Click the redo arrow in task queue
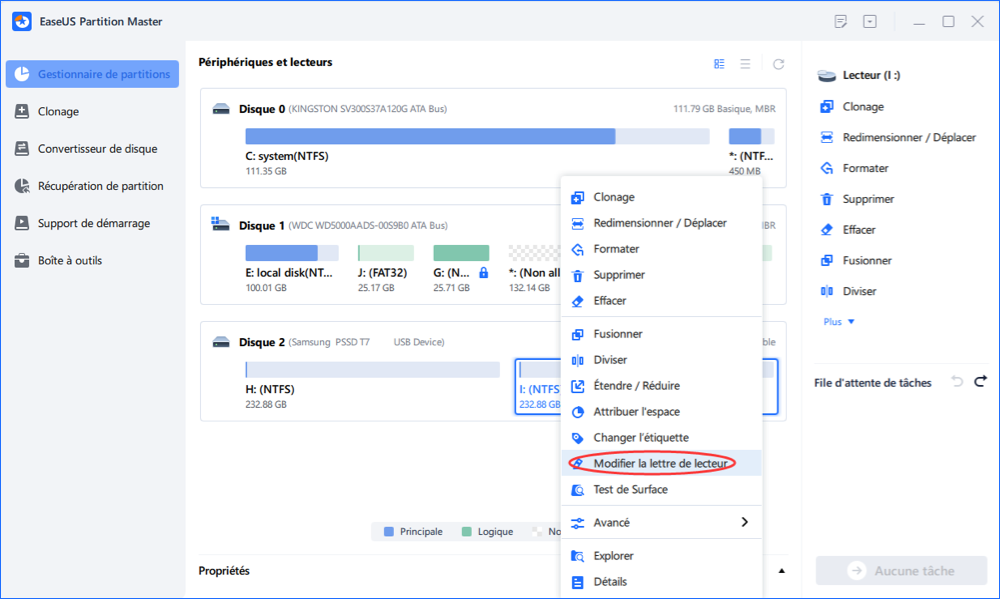Viewport: 1000px width, 599px height. click(x=980, y=382)
